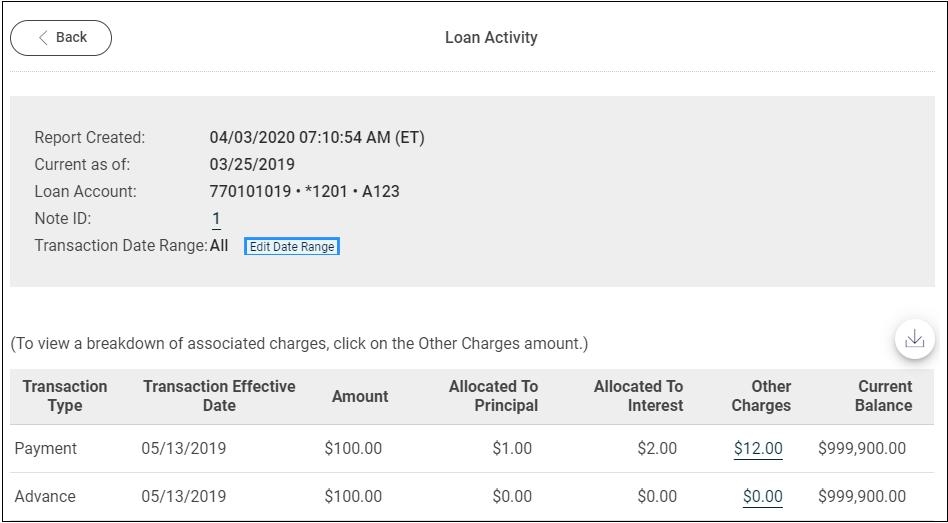Screen dimensions: 948x523
Task: Open Note ID 1 link
Action: point(216,219)
